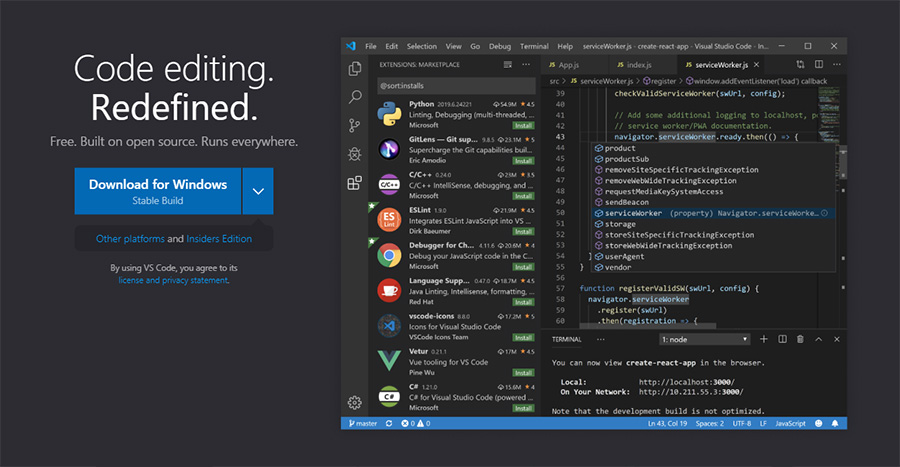The image size is (900, 467).
Task: Click the C# extension icon
Action: 389,396
